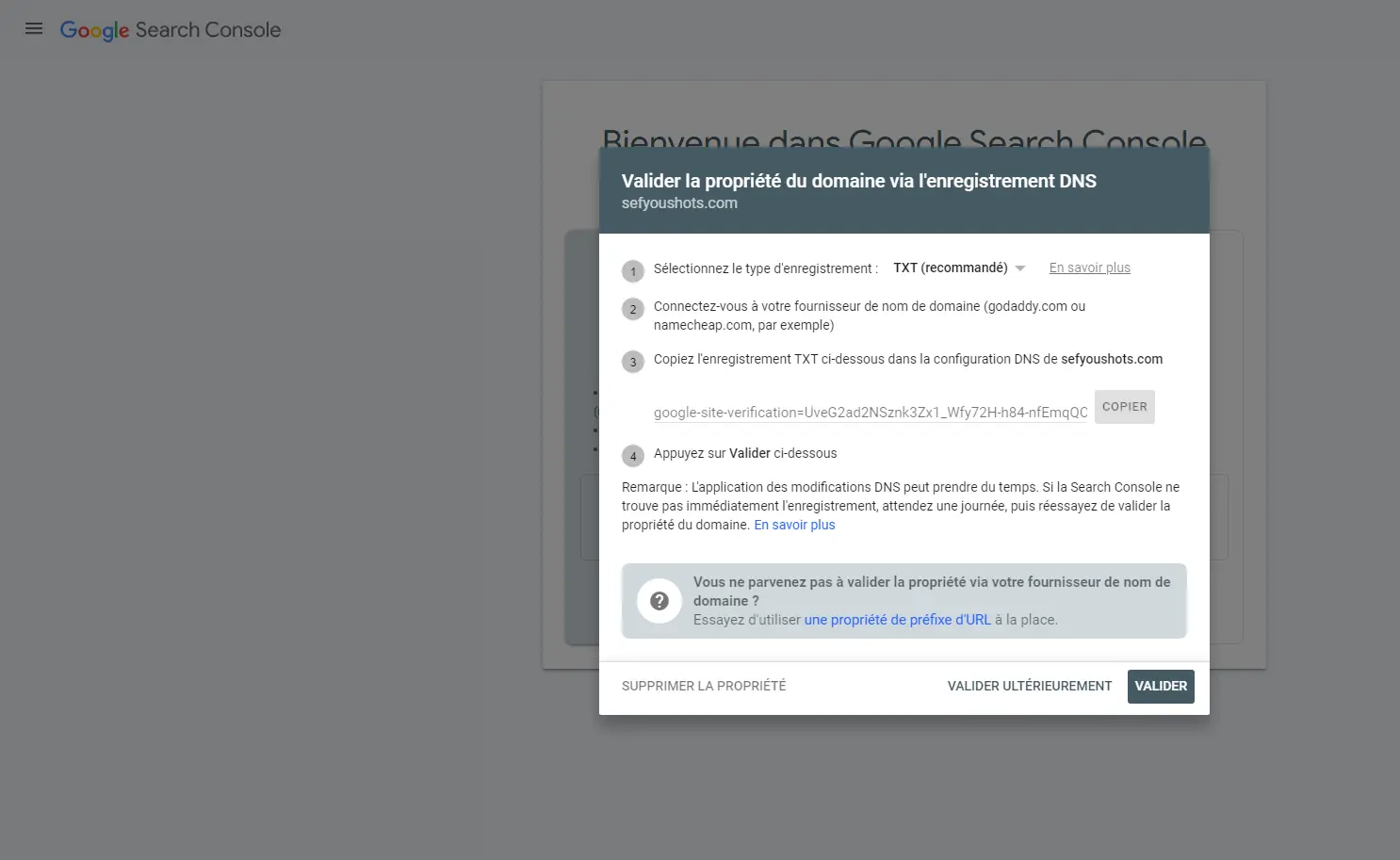1400x860 pixels.
Task: Click the COPIER button
Action: pyautogui.click(x=1125, y=407)
